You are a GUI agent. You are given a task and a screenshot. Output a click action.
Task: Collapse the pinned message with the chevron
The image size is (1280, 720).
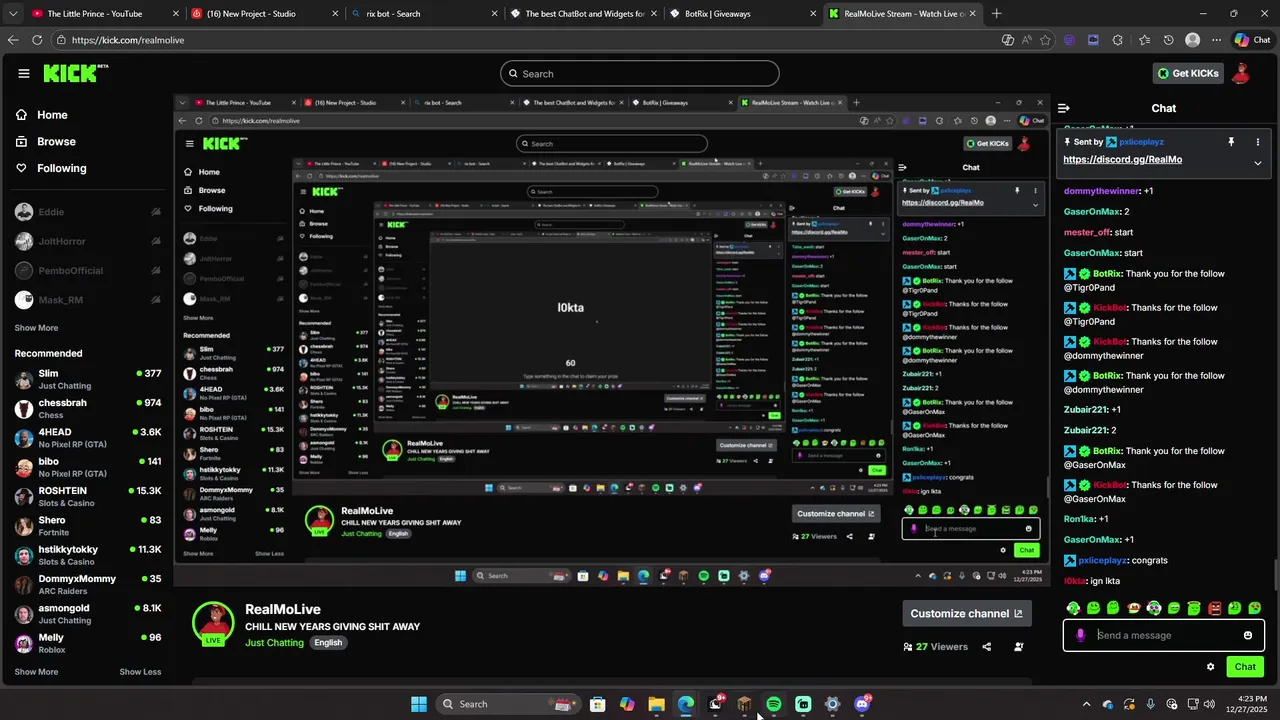point(1258,162)
